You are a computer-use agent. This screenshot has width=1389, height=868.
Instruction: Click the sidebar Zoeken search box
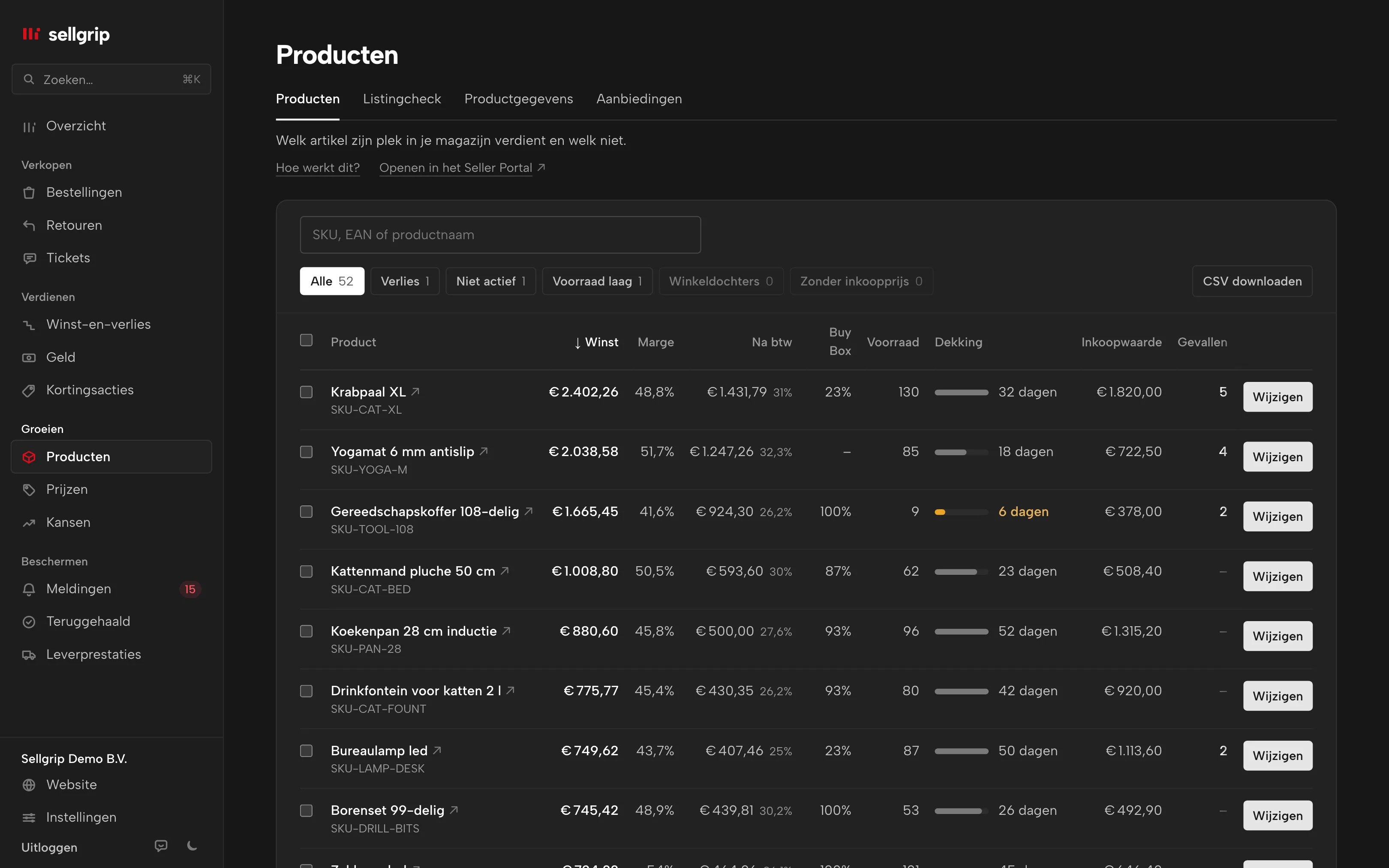coord(111,79)
